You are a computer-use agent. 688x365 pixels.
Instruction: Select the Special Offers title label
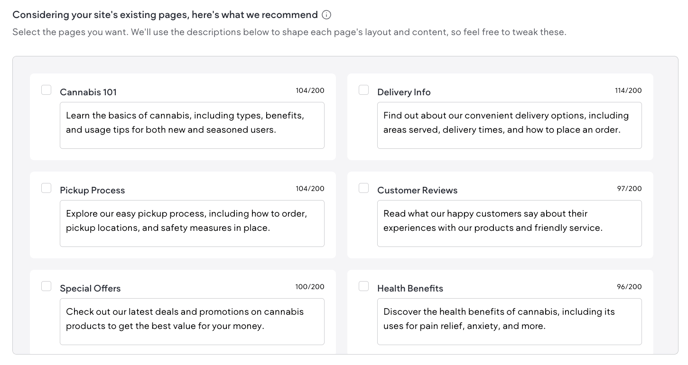coord(90,288)
